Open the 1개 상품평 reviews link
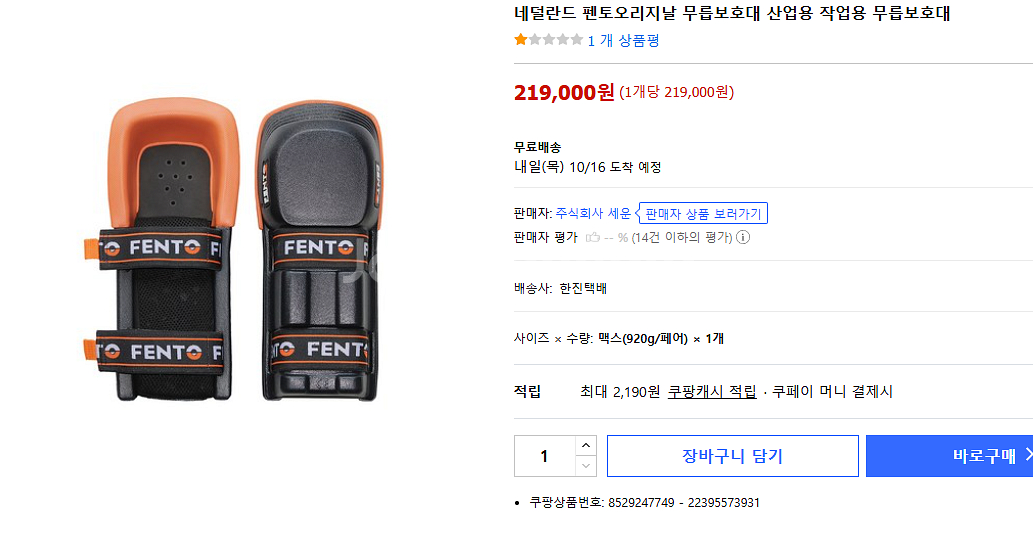1033x533 pixels. pos(623,40)
